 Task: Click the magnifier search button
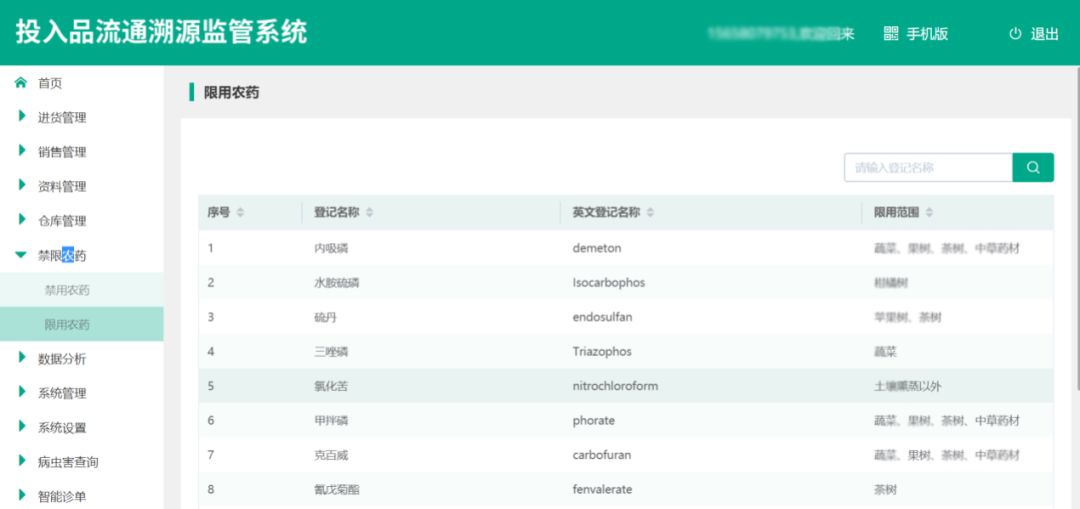pyautogui.click(x=1033, y=168)
